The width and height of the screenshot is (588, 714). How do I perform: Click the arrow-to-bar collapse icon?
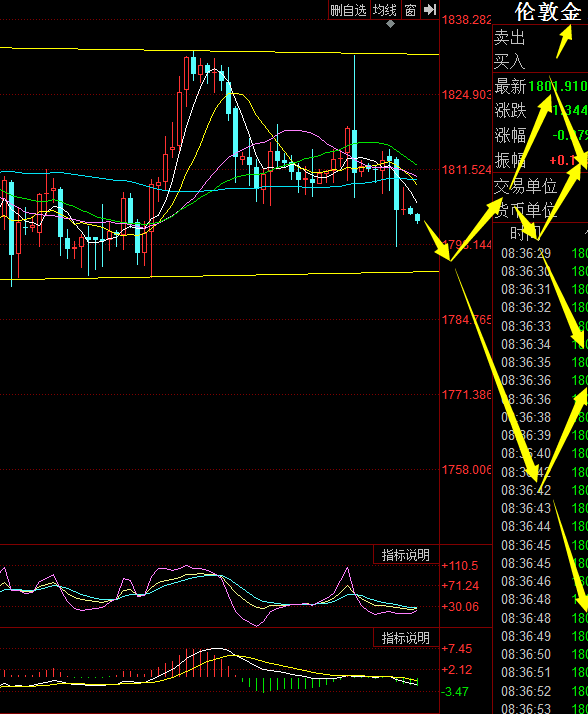pos(430,10)
